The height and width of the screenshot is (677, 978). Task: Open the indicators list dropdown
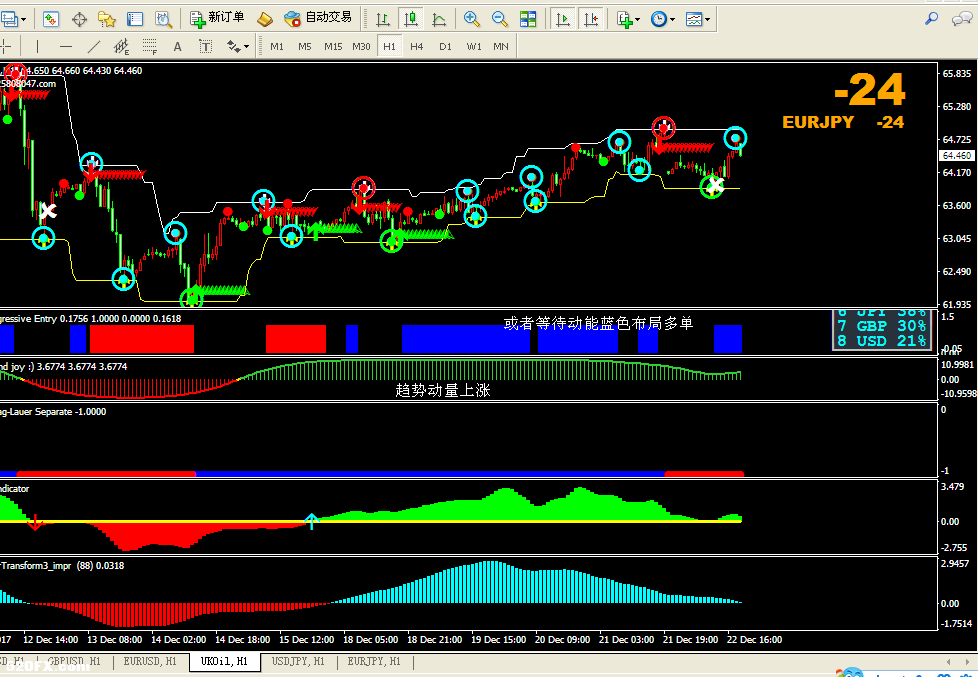(628, 19)
